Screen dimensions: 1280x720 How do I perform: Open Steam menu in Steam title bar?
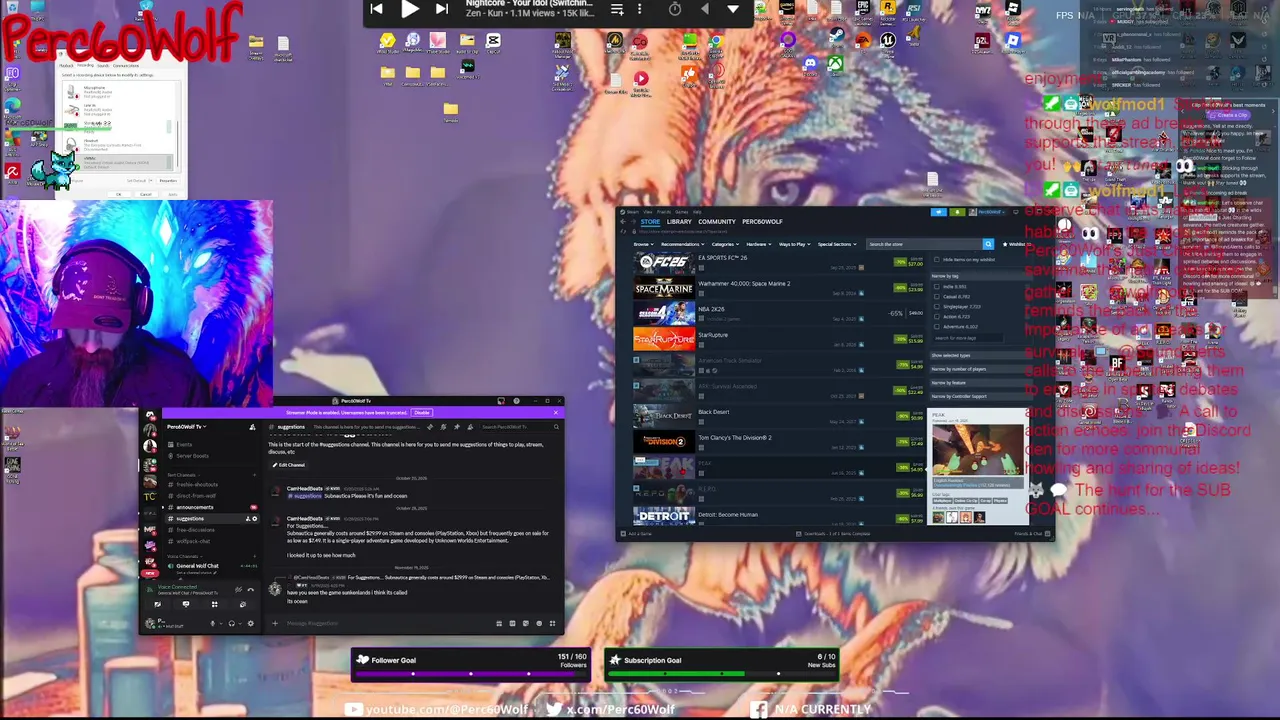(x=632, y=212)
